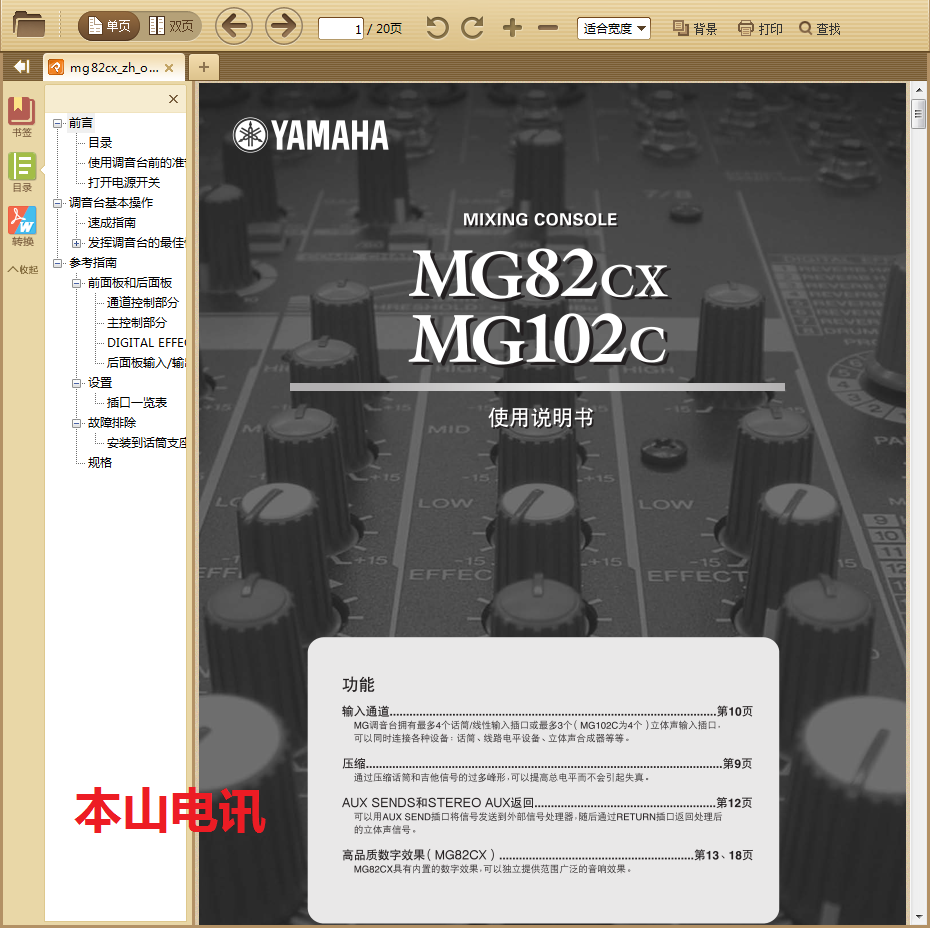
Task: Rotate page clockwise
Action: [473, 28]
